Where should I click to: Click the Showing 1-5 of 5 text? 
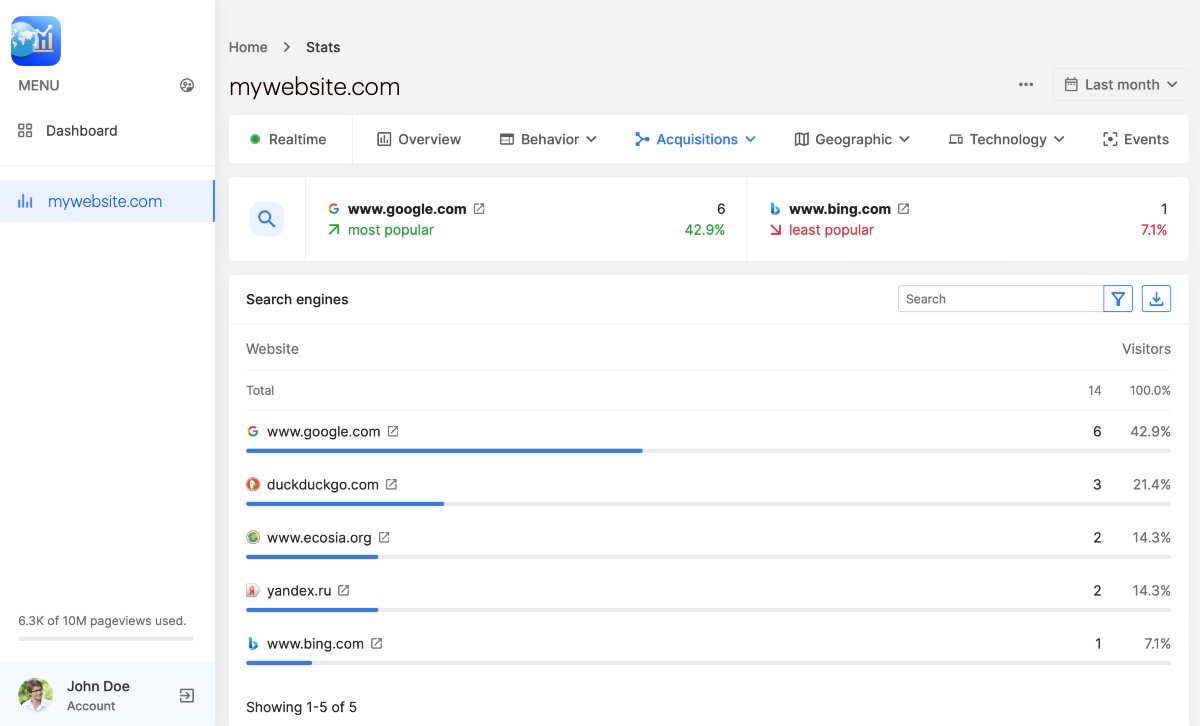pyautogui.click(x=301, y=707)
